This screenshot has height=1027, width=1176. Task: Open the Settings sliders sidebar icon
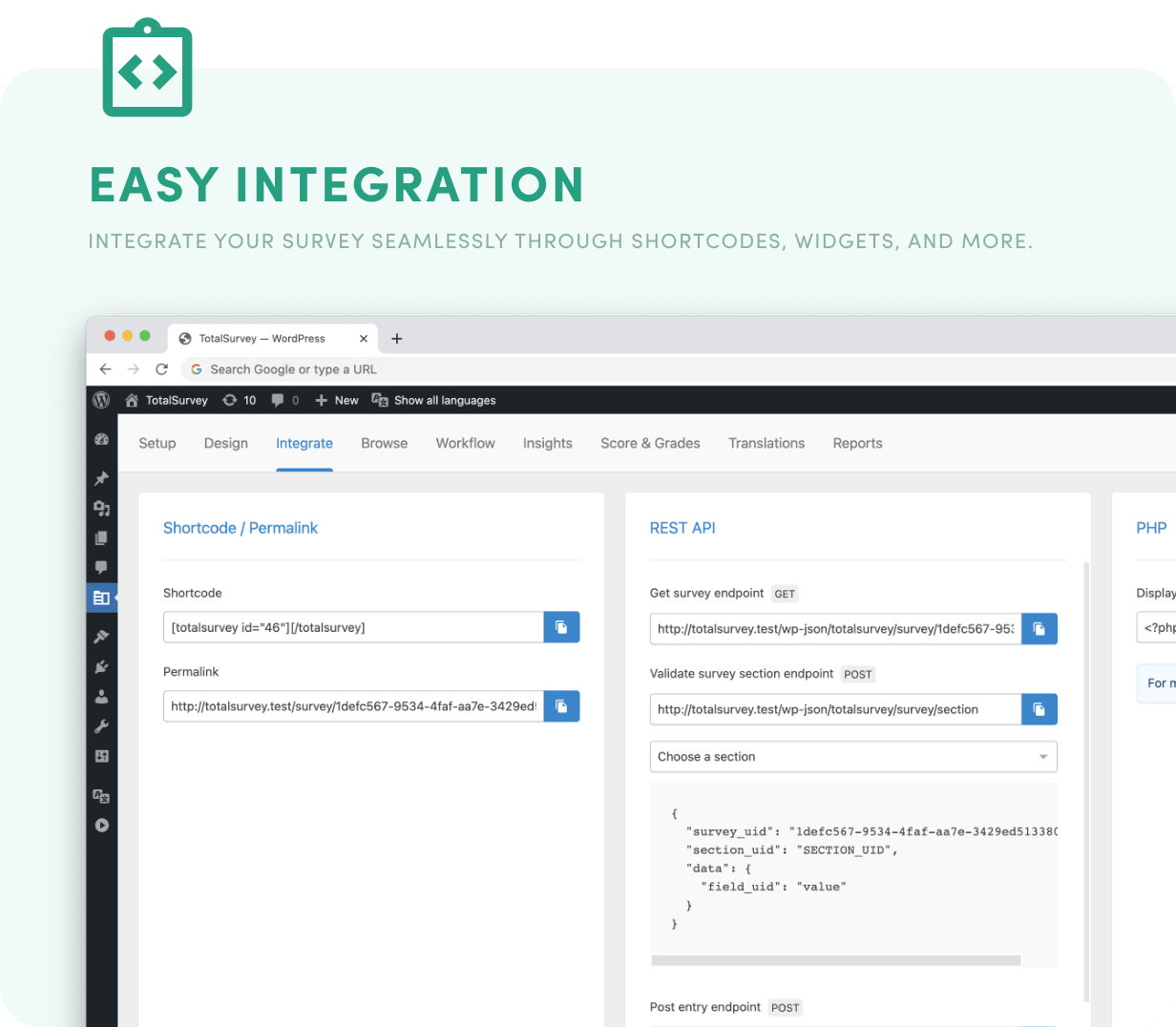point(101,756)
